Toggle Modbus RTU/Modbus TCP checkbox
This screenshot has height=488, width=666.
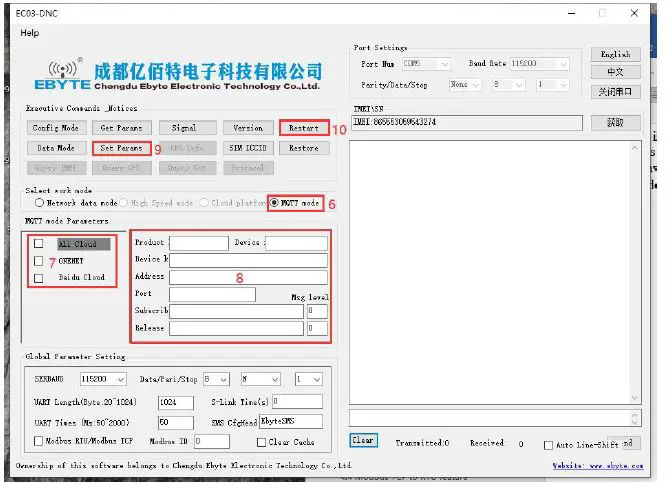pos(38,441)
